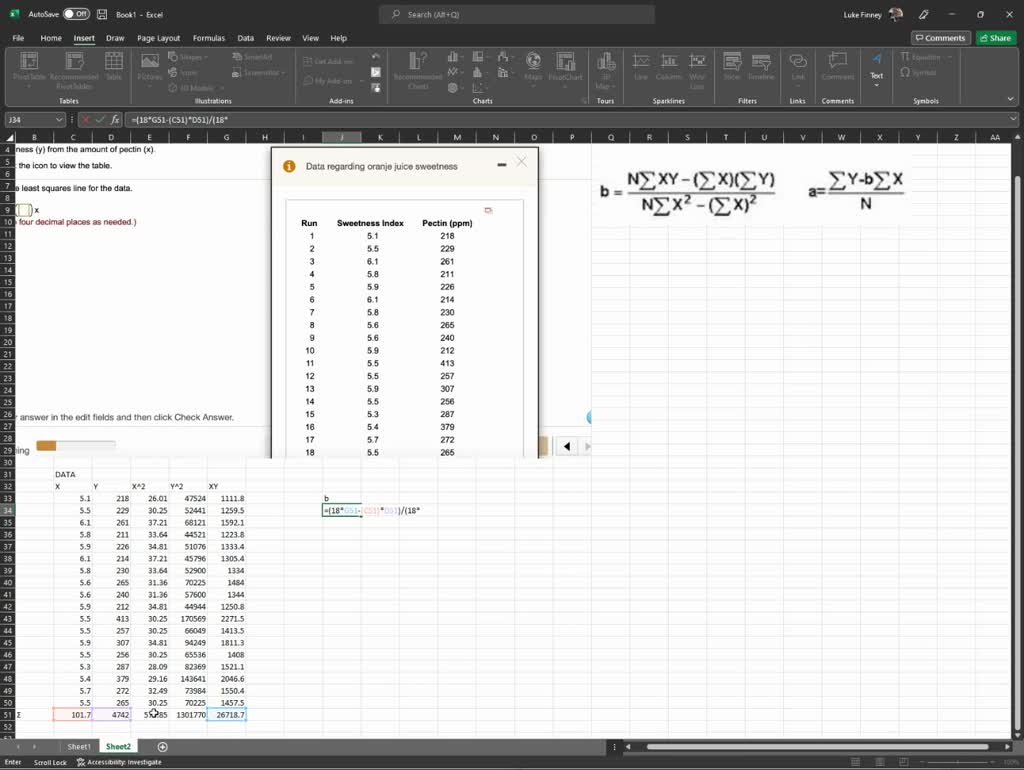
Task: Expand the formula bar with the chevron
Action: pos(1013,119)
